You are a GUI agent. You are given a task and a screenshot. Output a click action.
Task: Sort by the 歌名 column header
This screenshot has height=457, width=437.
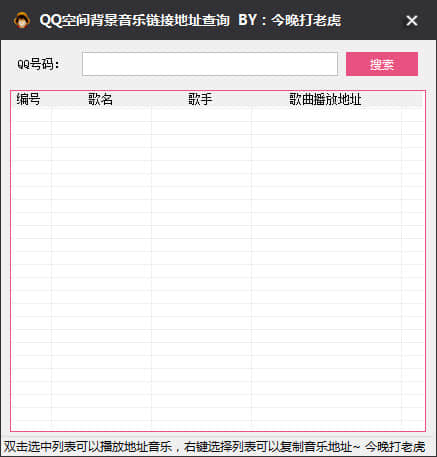[x=101, y=99]
